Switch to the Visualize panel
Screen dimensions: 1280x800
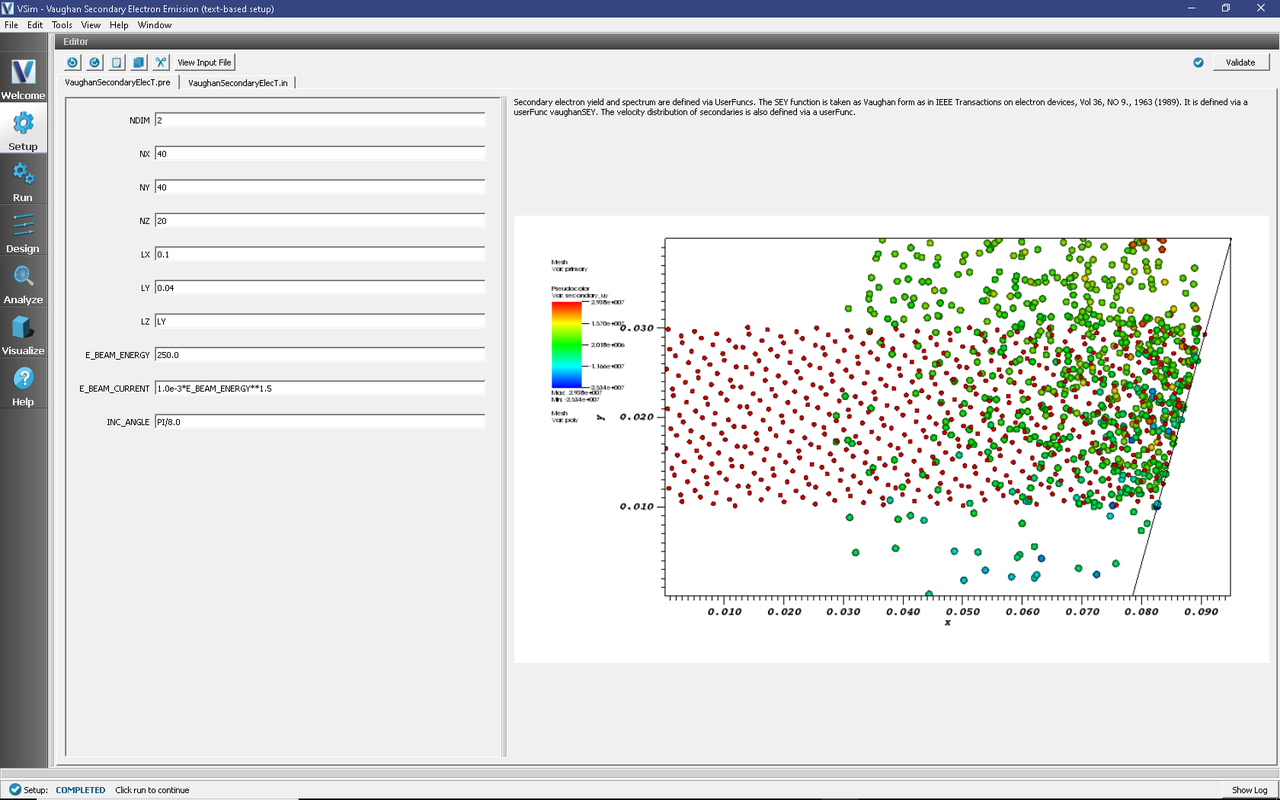(x=23, y=334)
